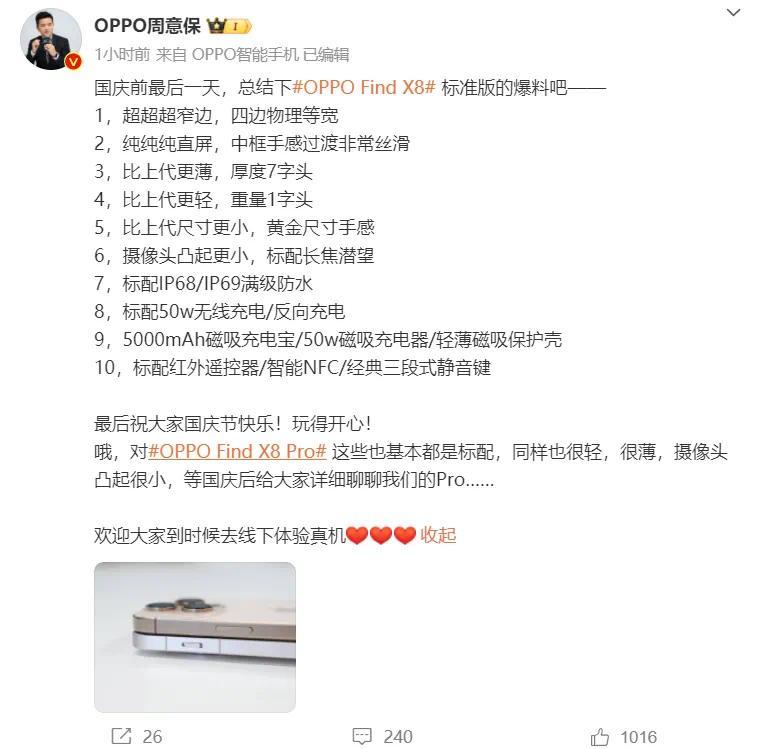Click the like count 1016
765x749 pixels.
click(x=639, y=737)
